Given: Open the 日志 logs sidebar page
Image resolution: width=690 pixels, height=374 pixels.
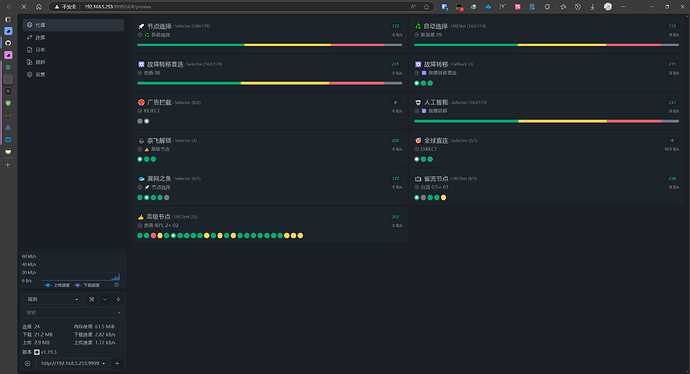Looking at the screenshot, I should tap(73, 50).
